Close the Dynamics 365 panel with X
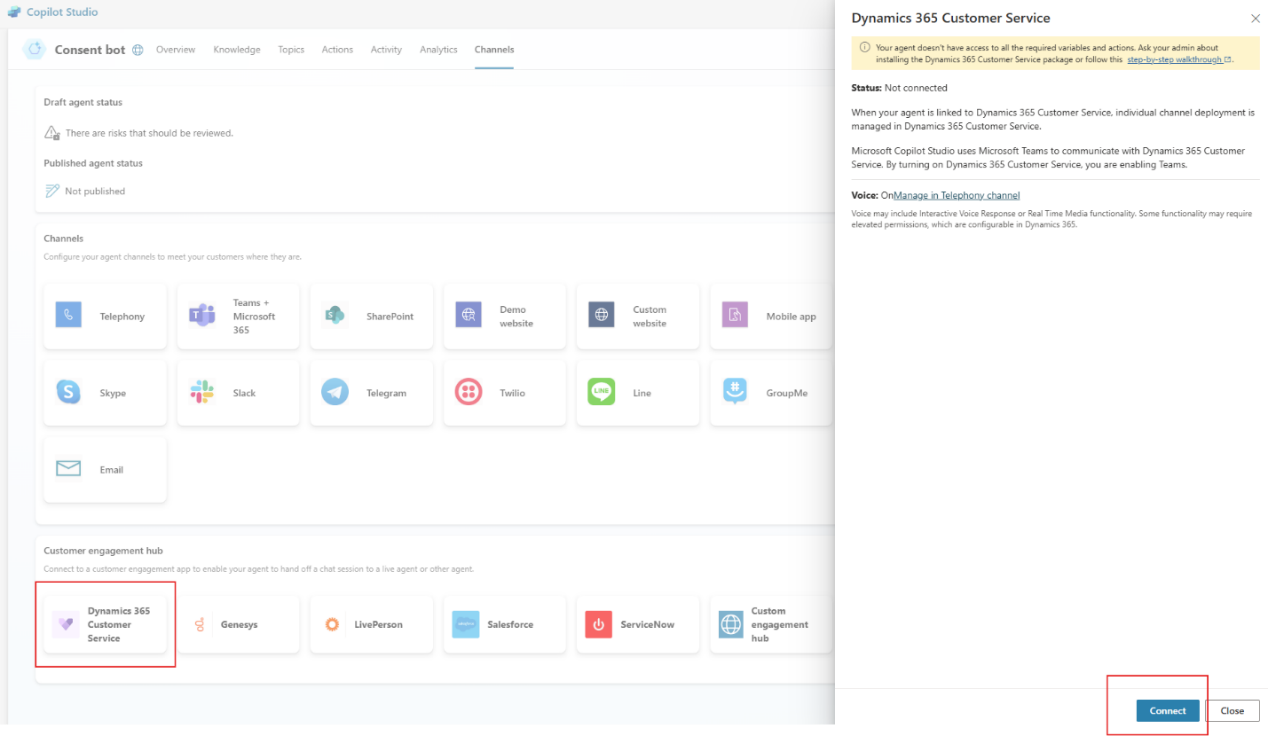This screenshot has width=1268, height=736. coord(1256,18)
